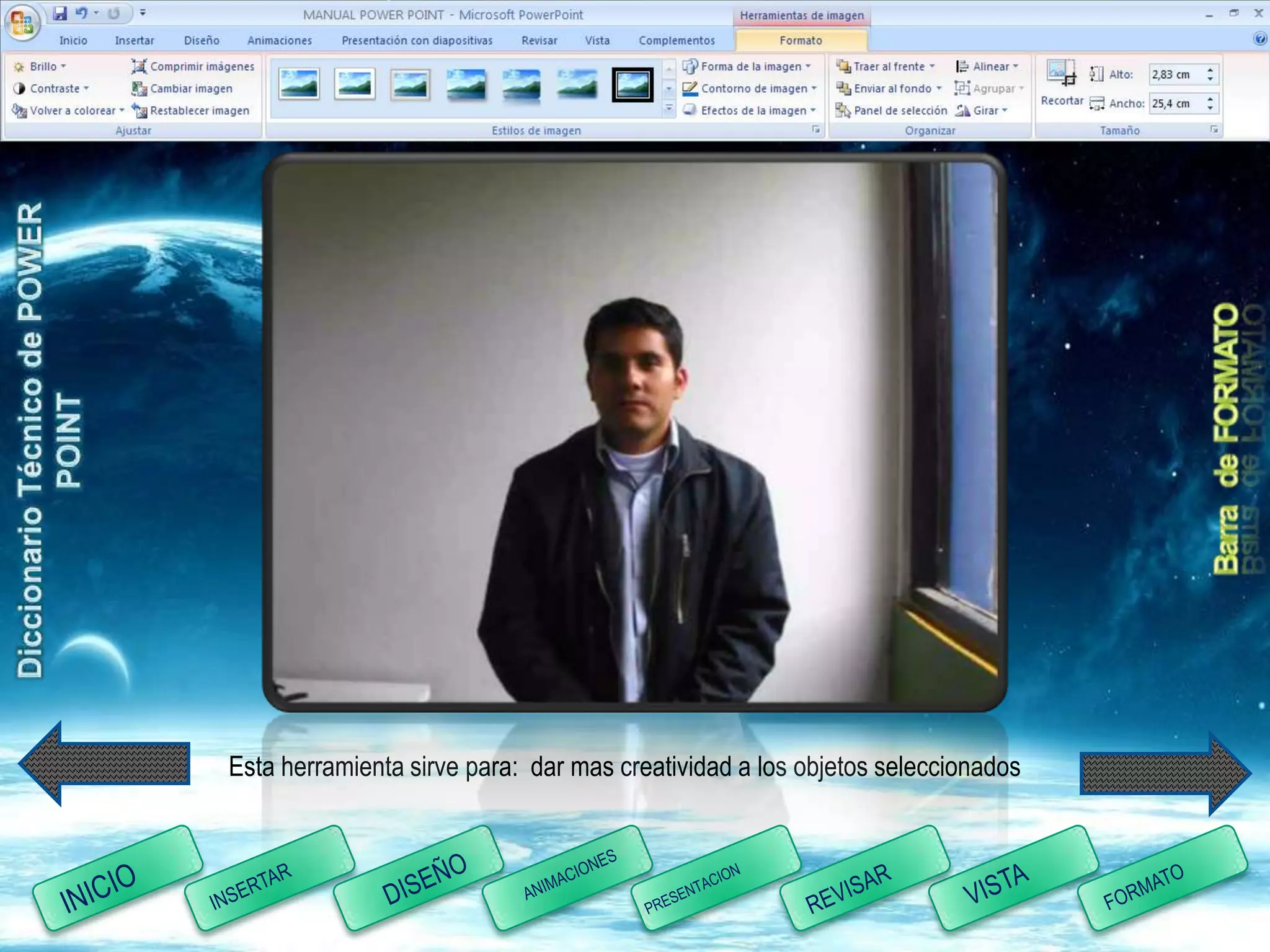Apply the sixth rotated picture style

[577, 84]
